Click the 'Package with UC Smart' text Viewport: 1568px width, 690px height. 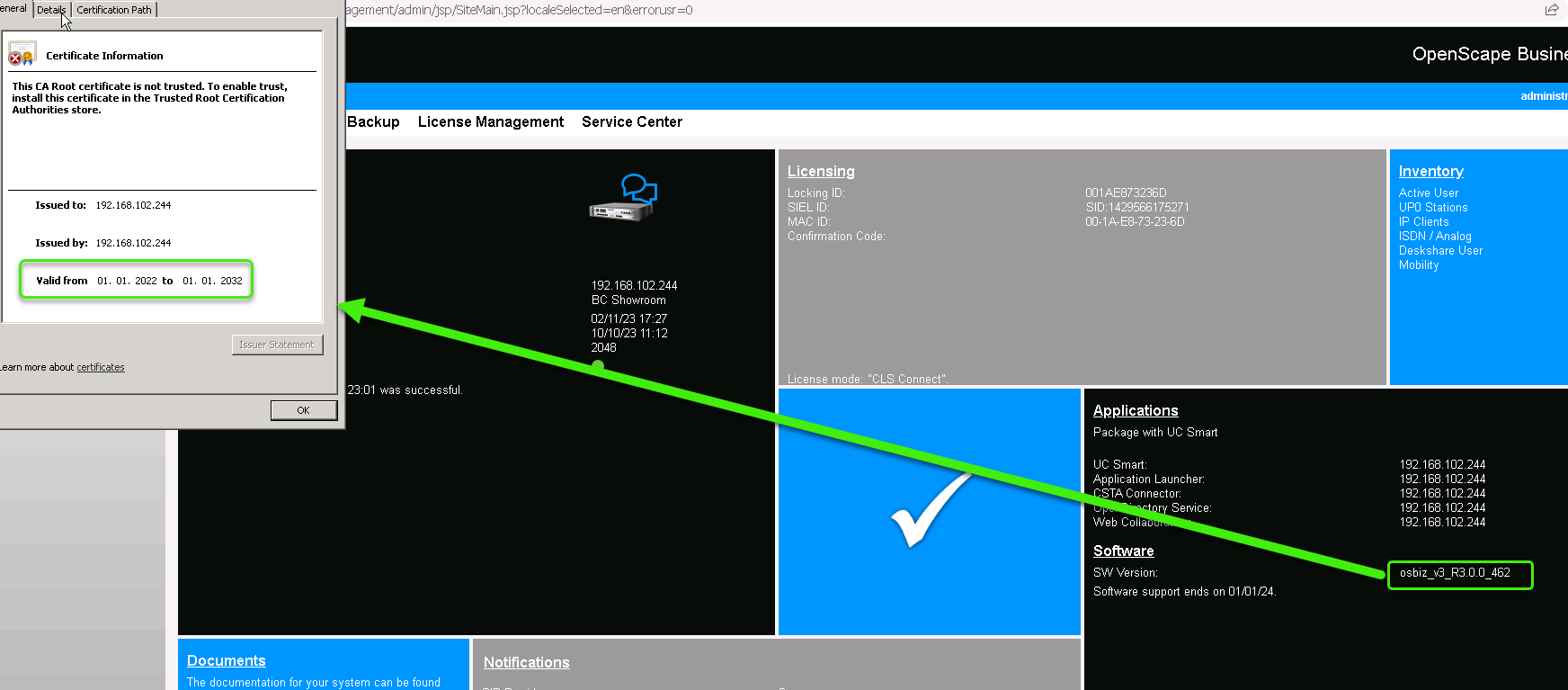(1155, 433)
